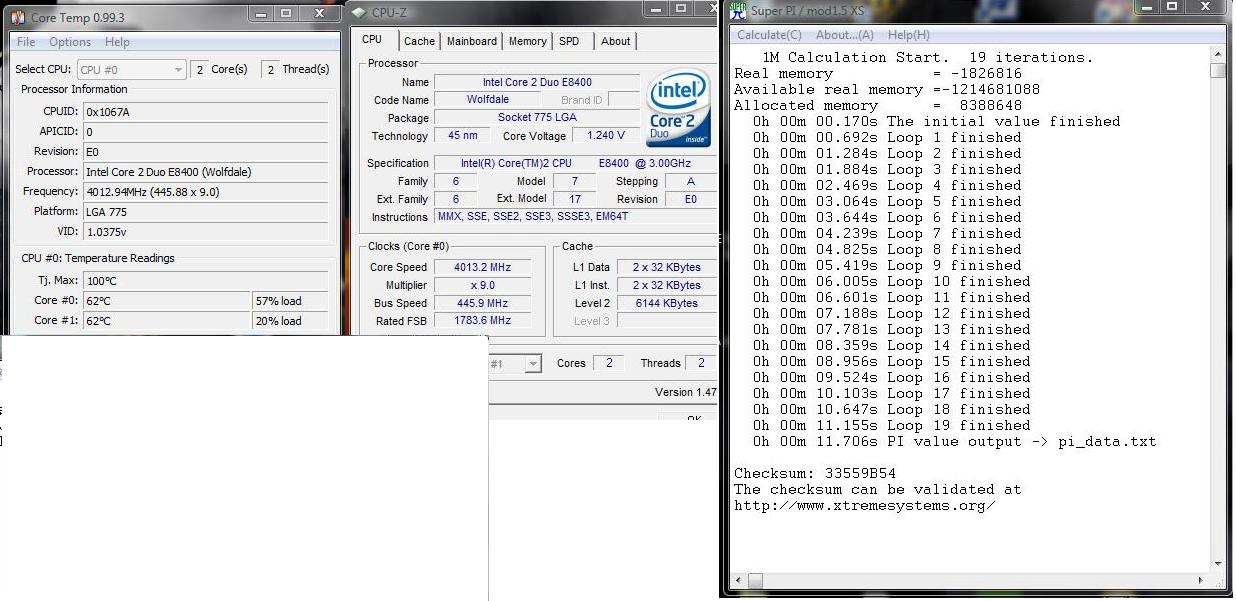Click the CPU-Z application icon in titlebar
Screen dimensions: 1236x601
click(x=359, y=12)
